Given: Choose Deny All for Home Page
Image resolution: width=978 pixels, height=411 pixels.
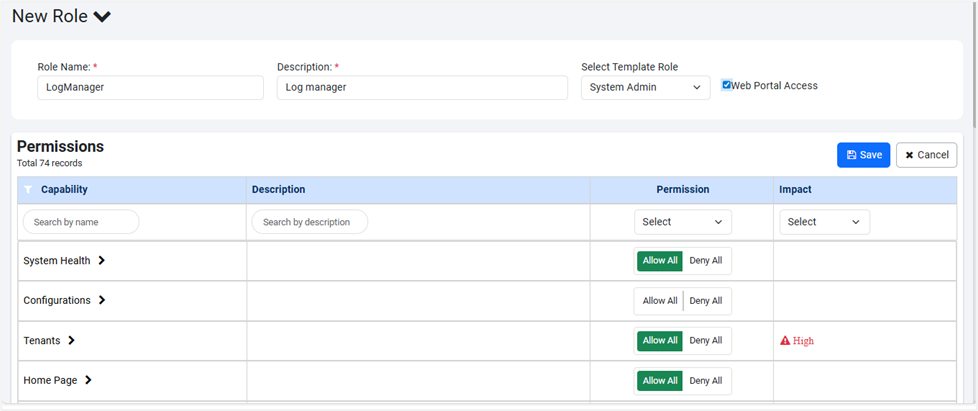Looking at the screenshot, I should click(x=706, y=381).
